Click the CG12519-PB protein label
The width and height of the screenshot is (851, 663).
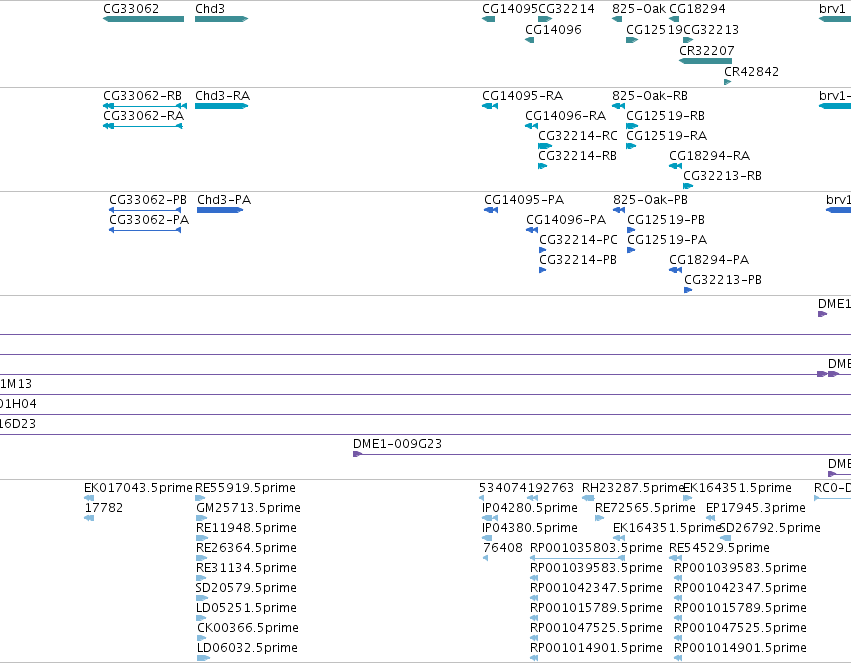(666, 220)
